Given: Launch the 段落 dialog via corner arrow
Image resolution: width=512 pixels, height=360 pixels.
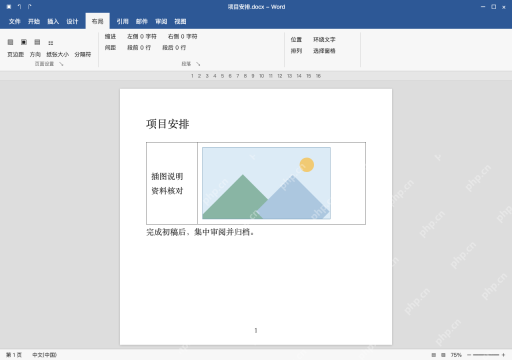Looking at the screenshot, I should tap(198, 64).
